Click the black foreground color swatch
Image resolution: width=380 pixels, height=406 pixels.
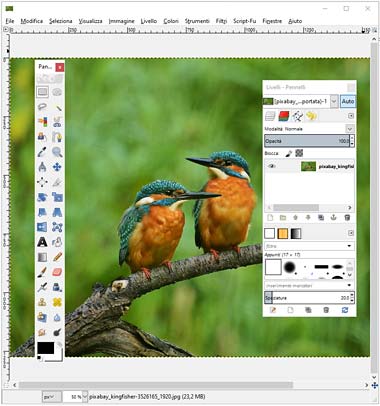(x=45, y=348)
